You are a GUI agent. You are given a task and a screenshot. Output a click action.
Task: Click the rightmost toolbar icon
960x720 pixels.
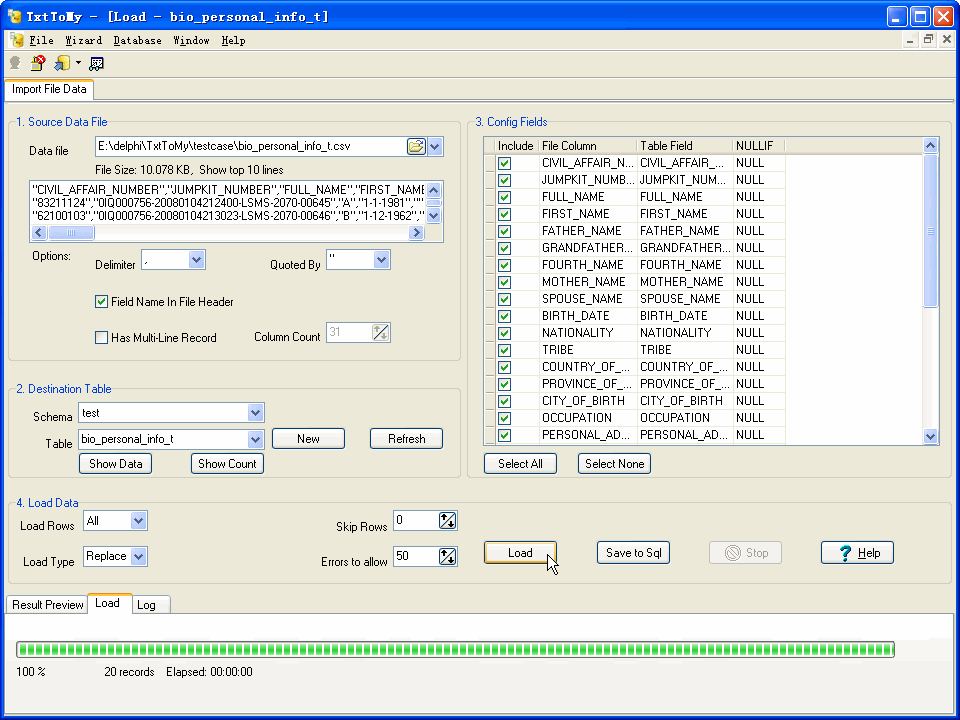coord(97,63)
